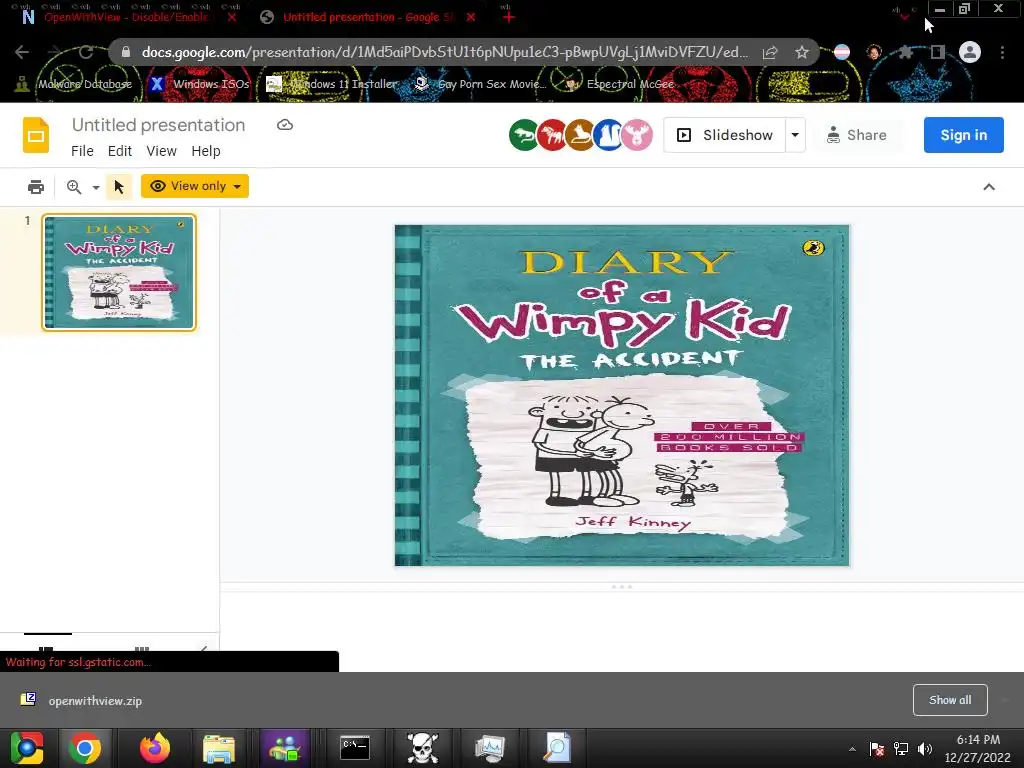Screen dimensions: 1024x768
Task: Click green anonymous collaborator avatar
Action: 524,135
